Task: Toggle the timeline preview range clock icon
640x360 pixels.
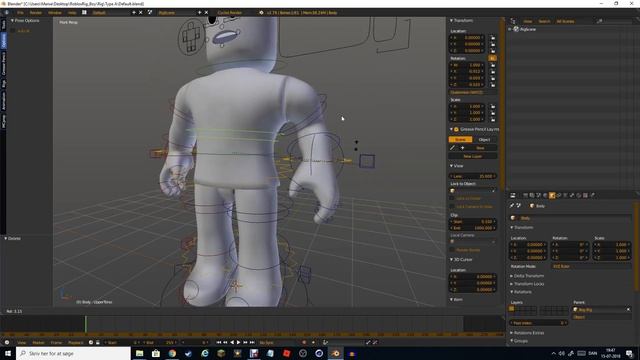Action: point(91,342)
